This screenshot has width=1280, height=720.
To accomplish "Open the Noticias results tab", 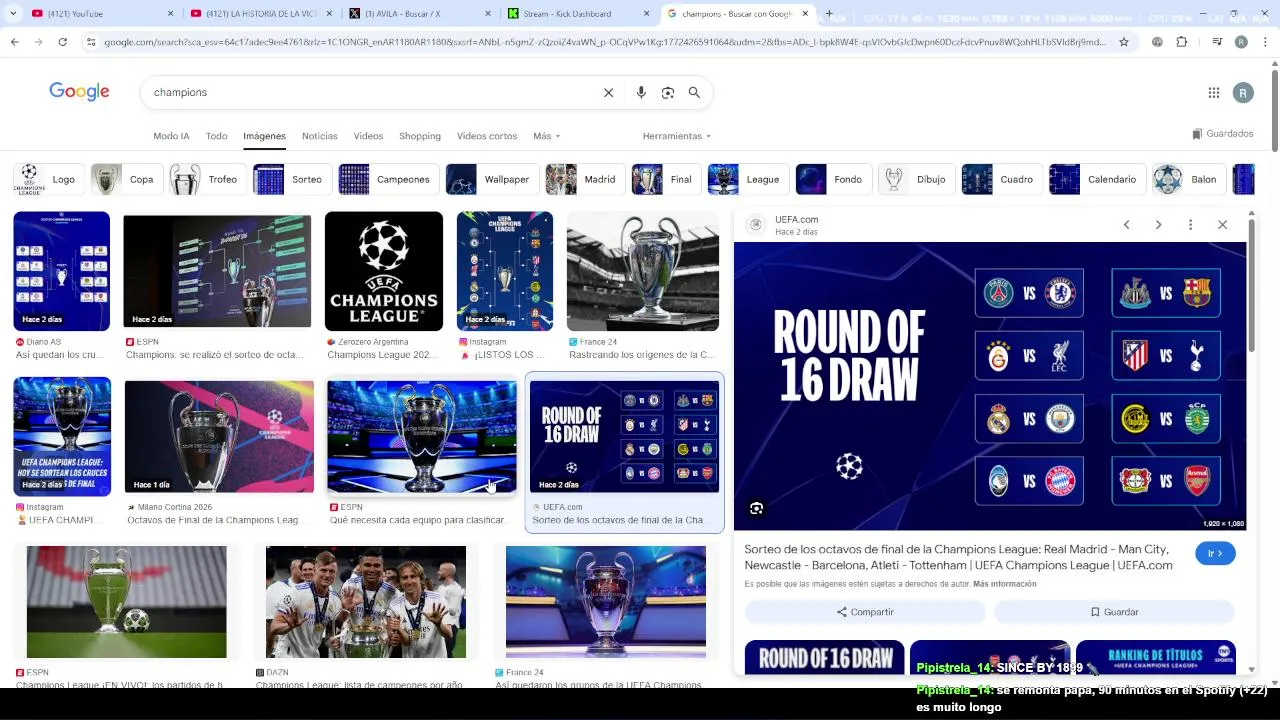I will pos(320,136).
